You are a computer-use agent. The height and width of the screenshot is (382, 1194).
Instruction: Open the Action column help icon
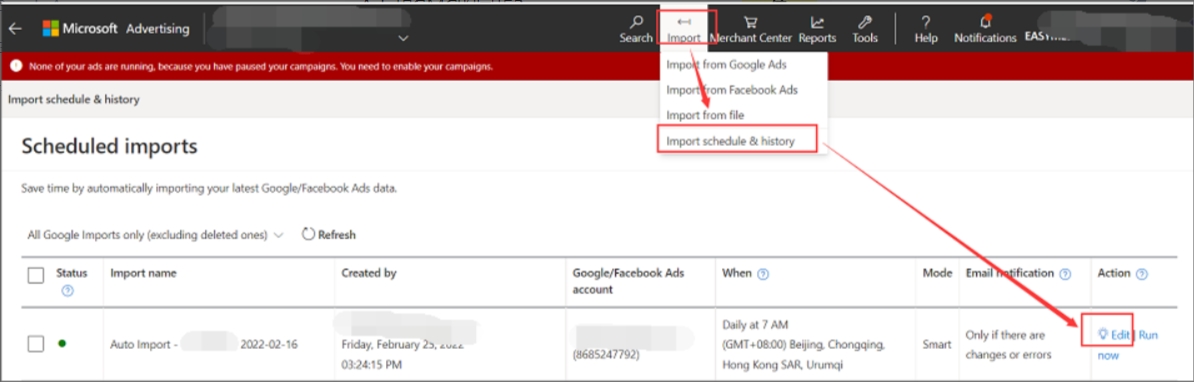[x=1141, y=274]
